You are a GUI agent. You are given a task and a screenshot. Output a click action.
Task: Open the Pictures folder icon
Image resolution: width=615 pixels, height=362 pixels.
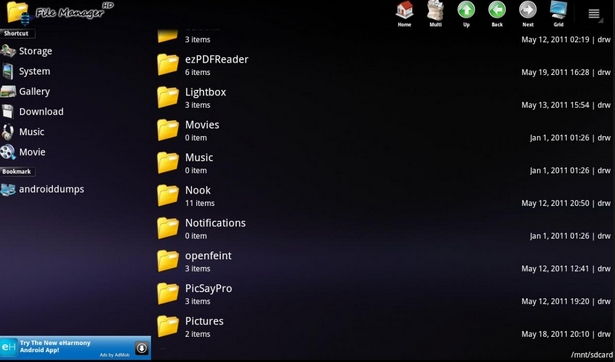(168, 326)
